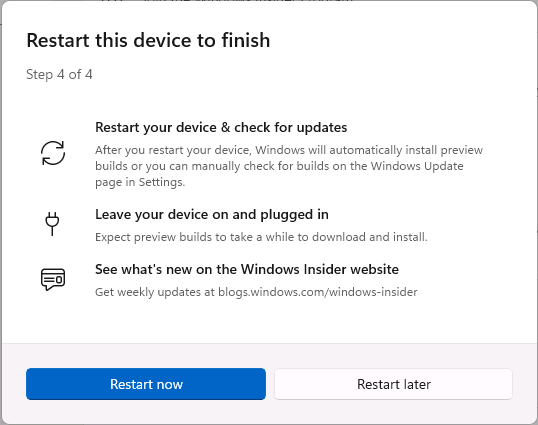Click the words "download and install" in plug description
The width and height of the screenshot is (538, 425).
(369, 237)
